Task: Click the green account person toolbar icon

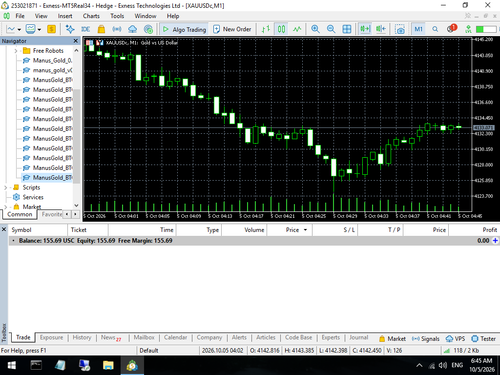Action: tap(468, 29)
